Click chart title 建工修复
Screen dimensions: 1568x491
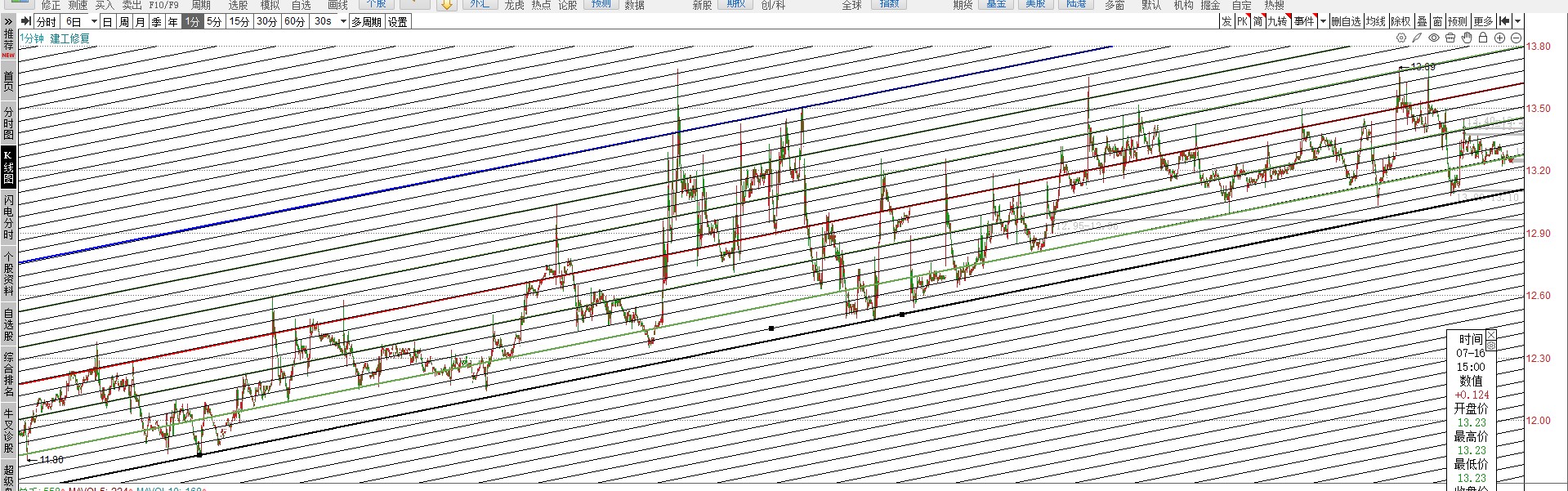pos(70,38)
